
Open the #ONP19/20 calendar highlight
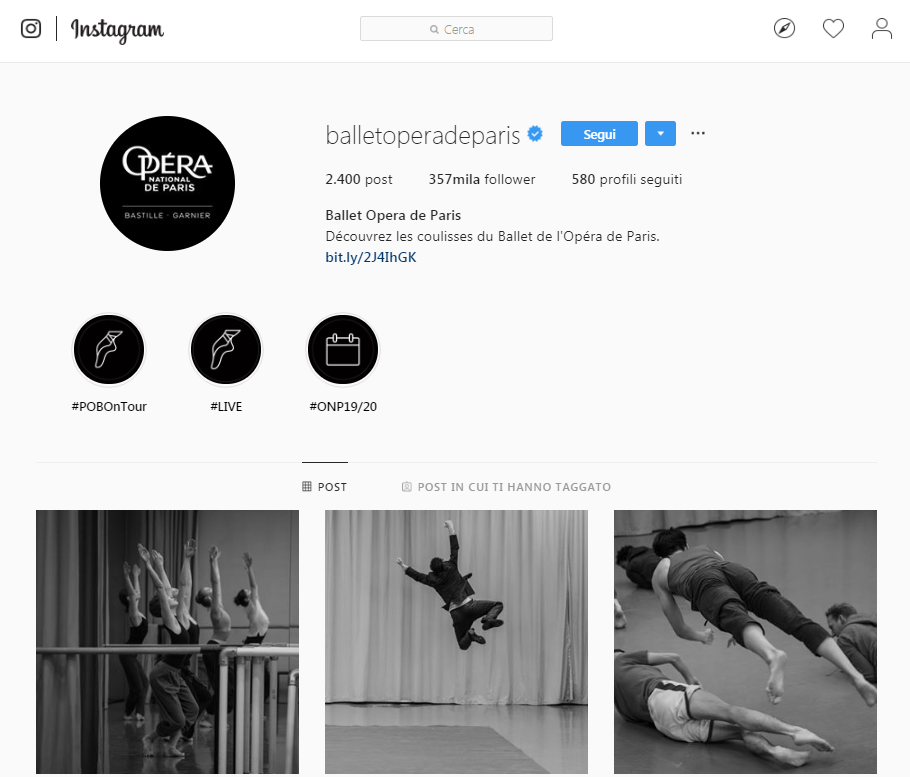tap(343, 350)
